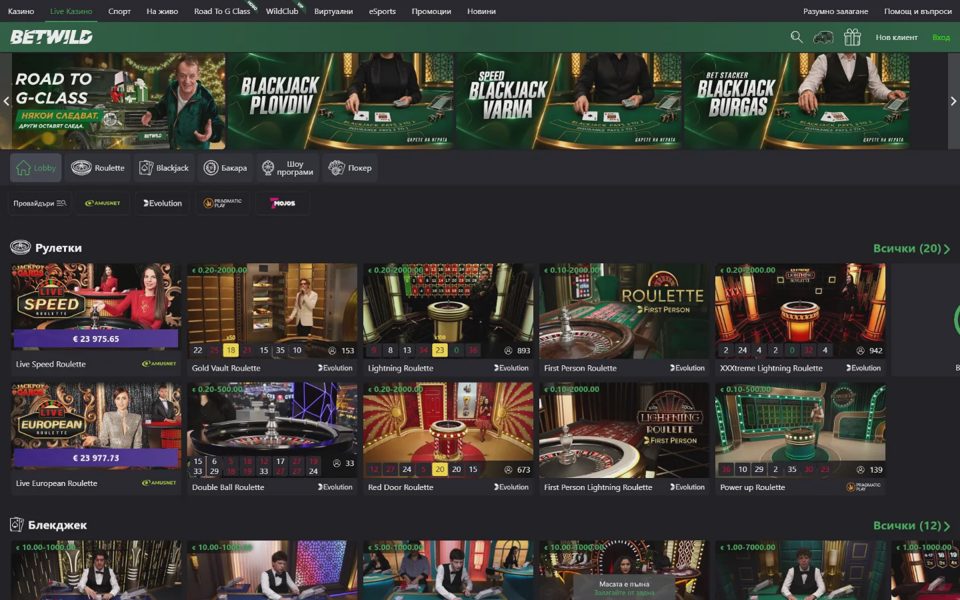Click Power up Roulette players icon 139
The height and width of the screenshot is (600, 960).
click(x=860, y=470)
